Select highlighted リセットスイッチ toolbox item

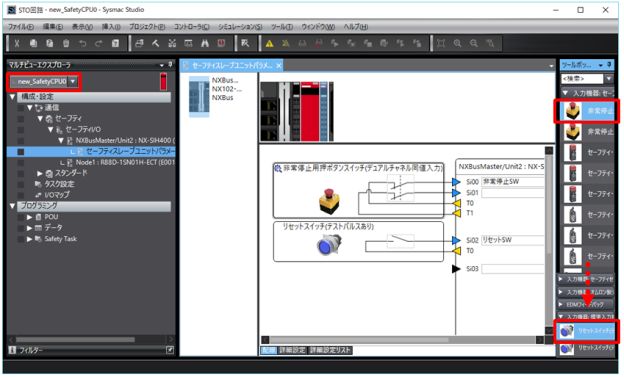tap(587, 331)
